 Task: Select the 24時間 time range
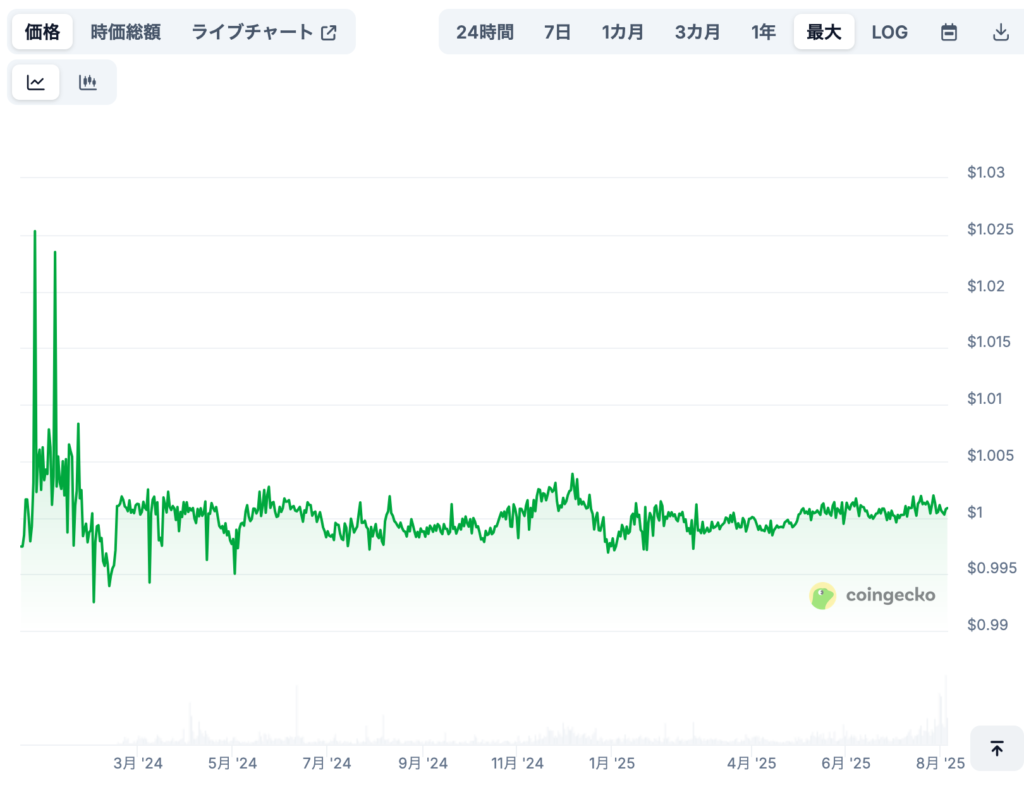485,32
